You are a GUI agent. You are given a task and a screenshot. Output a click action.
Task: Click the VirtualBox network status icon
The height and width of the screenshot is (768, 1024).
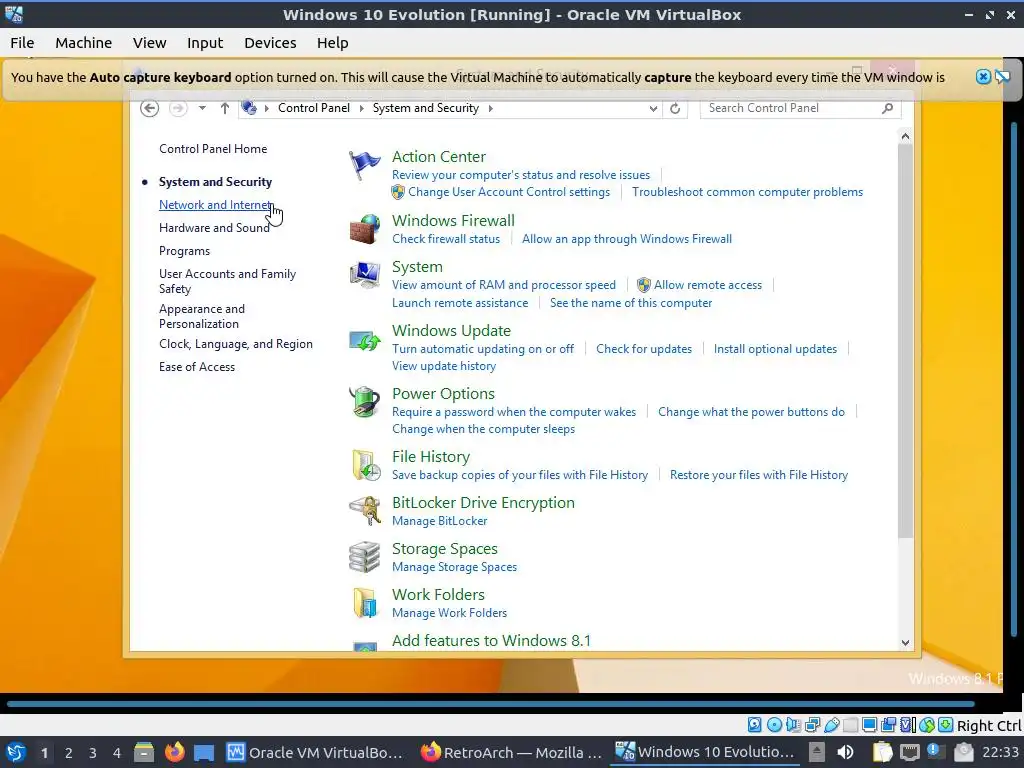pyautogui.click(x=812, y=724)
